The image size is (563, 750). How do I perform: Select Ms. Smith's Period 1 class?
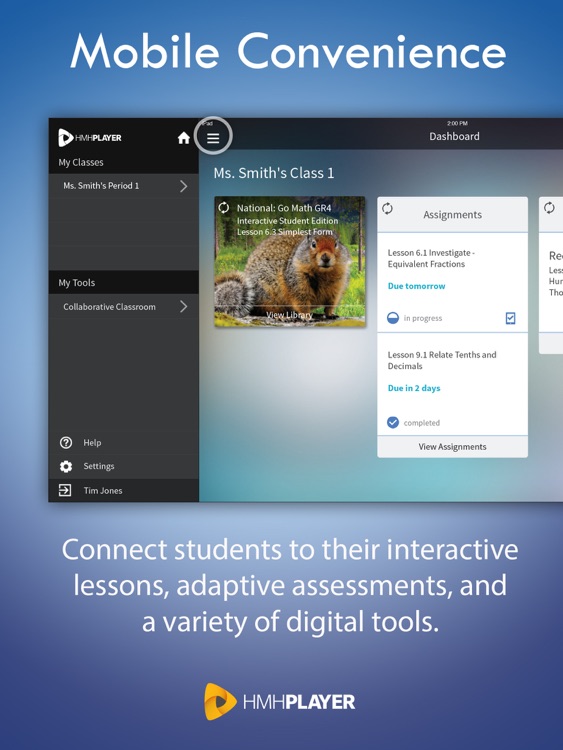pos(124,186)
